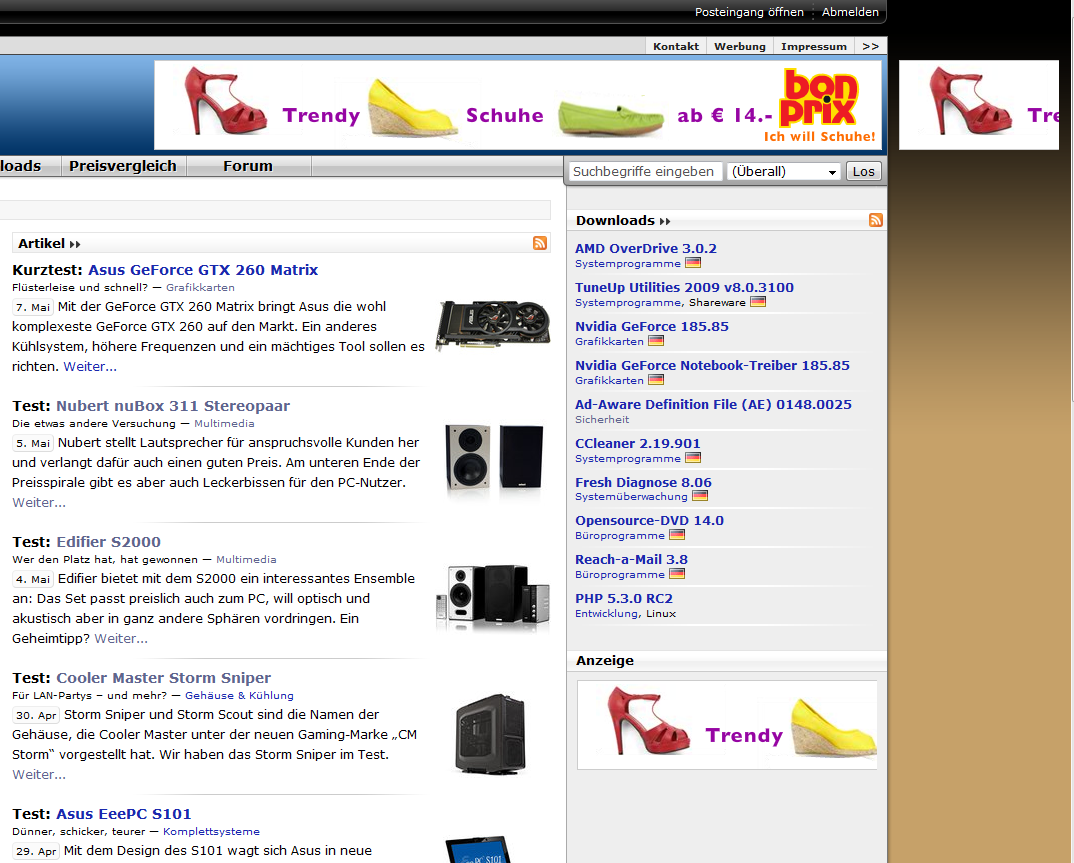Open the Impressum header link
This screenshot has width=1074, height=863.
coord(814,46)
